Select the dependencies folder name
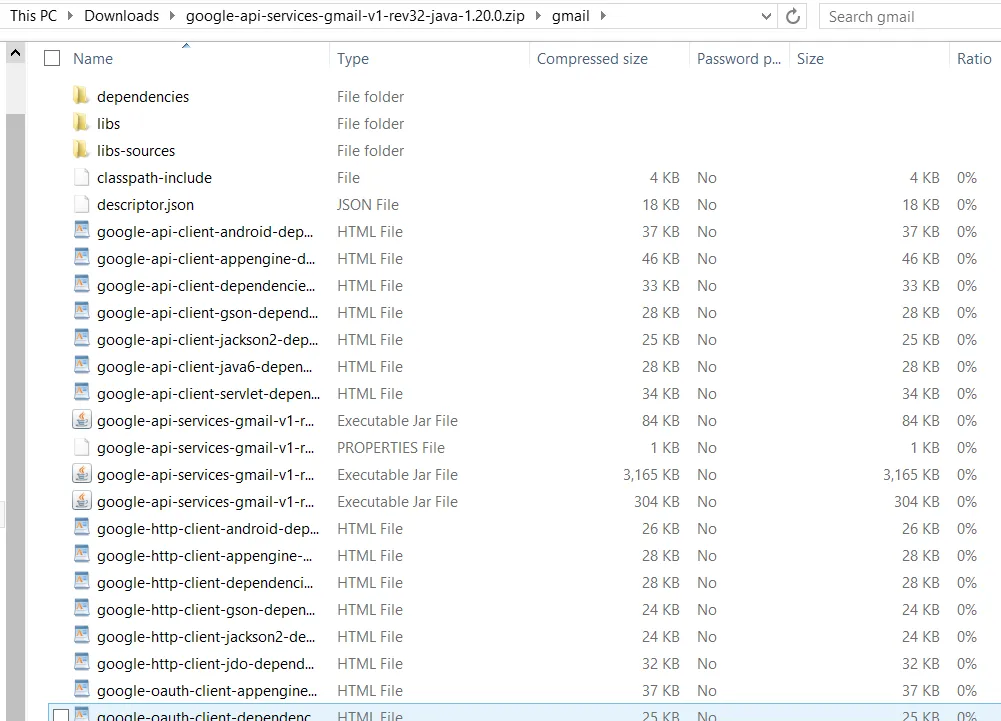This screenshot has width=1001, height=721. pos(143,96)
